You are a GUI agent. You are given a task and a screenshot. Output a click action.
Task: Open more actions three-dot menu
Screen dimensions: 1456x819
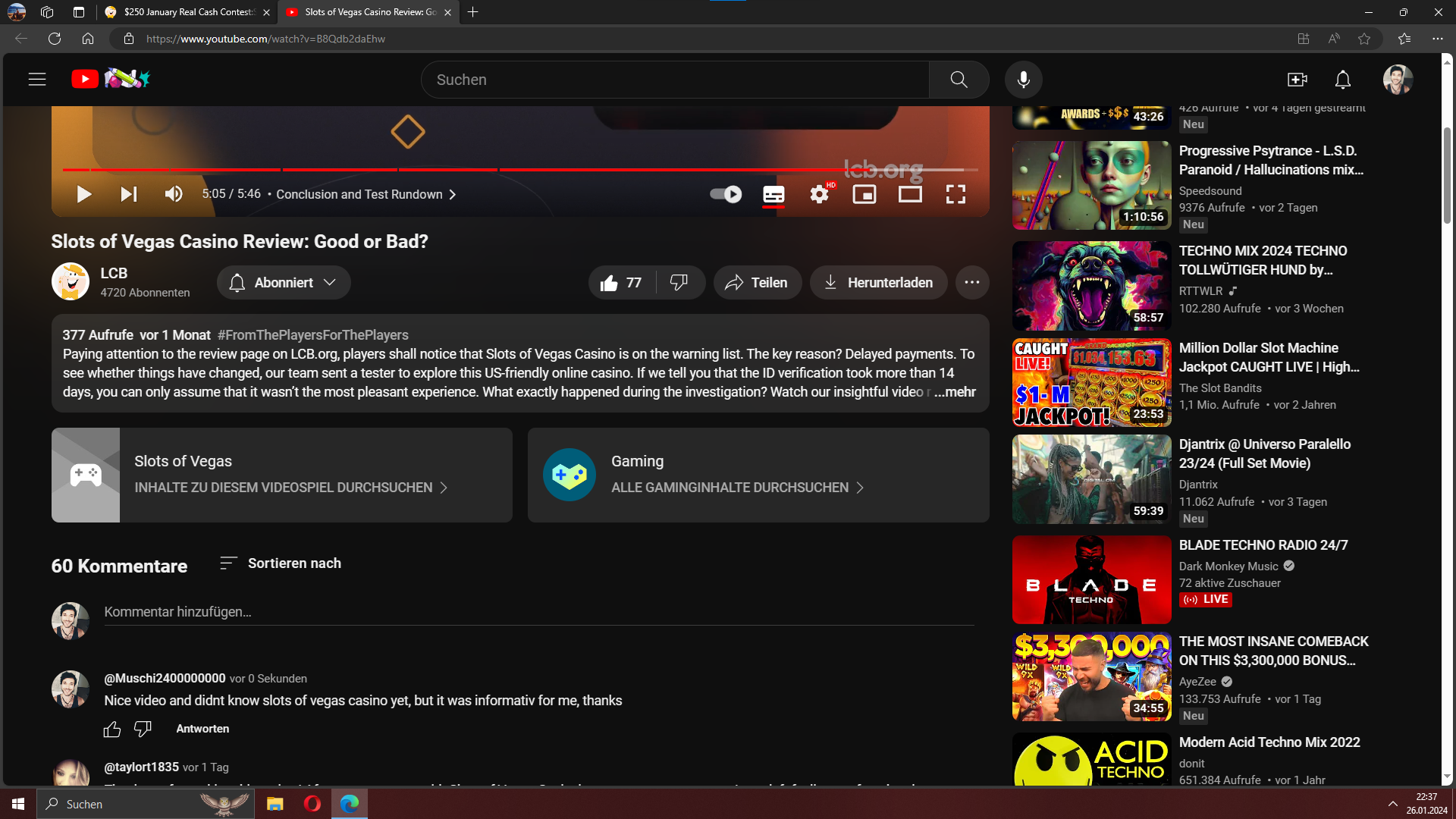972,283
